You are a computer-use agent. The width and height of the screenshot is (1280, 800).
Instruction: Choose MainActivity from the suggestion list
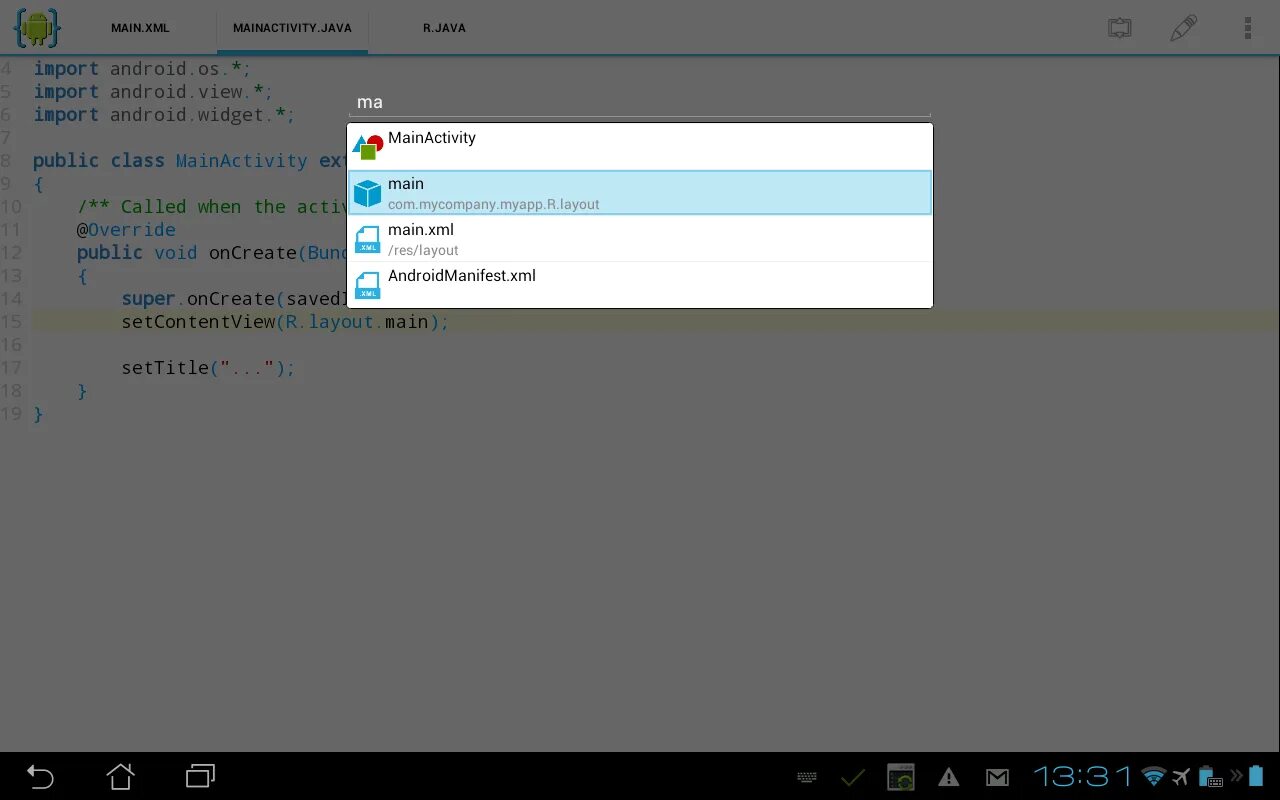640,146
